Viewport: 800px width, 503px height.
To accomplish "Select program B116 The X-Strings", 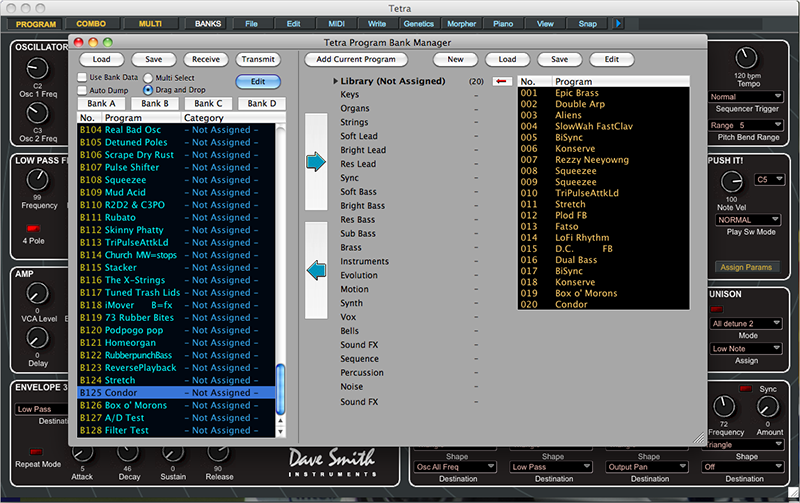I will click(x=136, y=280).
